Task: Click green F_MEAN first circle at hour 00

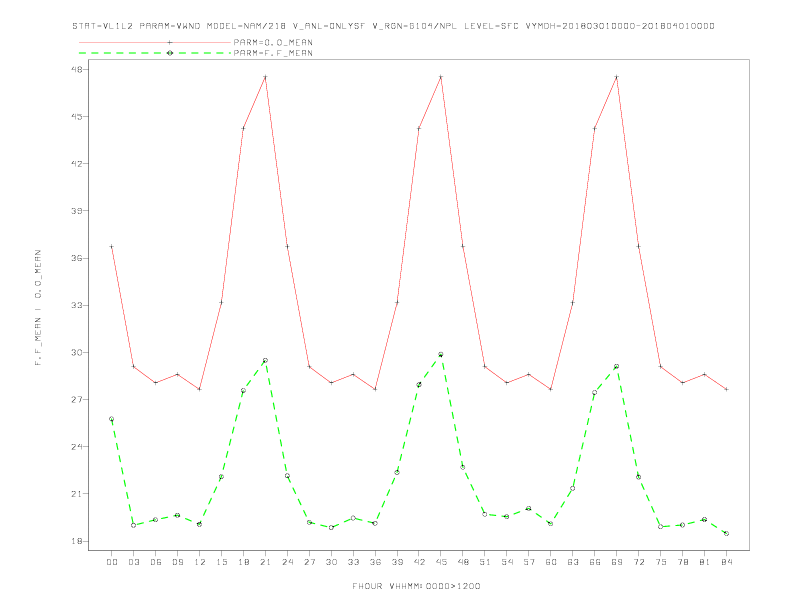Action: (x=112, y=419)
